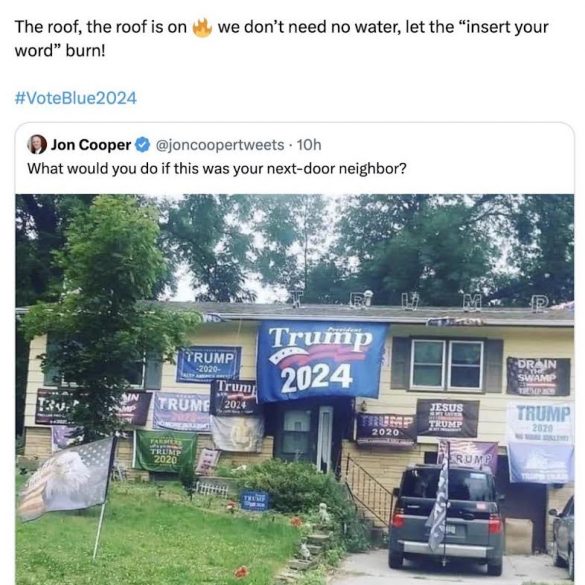Click the dark SUV parked in driveway
The width and height of the screenshot is (585, 585).
(447, 517)
